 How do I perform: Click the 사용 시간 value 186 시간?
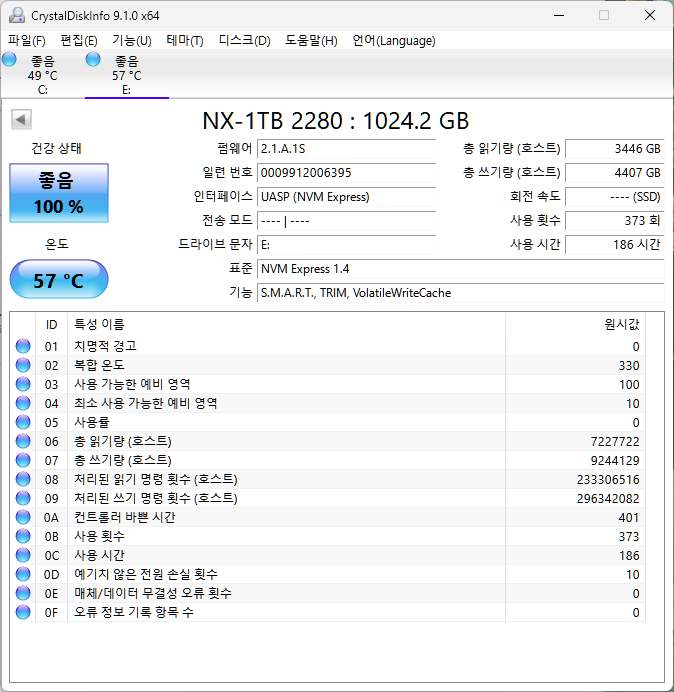(614, 244)
